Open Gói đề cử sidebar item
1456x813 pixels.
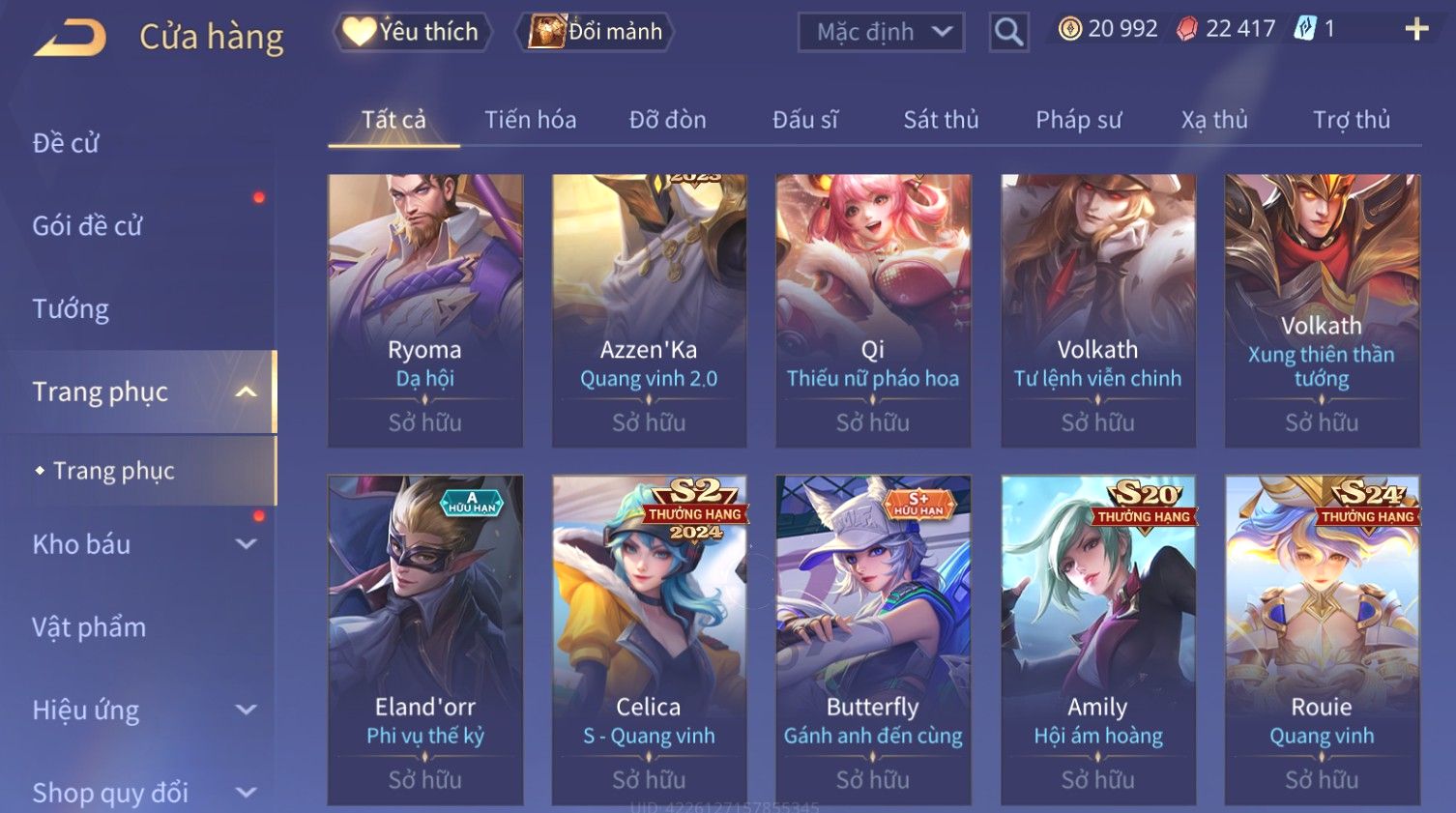coord(87,226)
